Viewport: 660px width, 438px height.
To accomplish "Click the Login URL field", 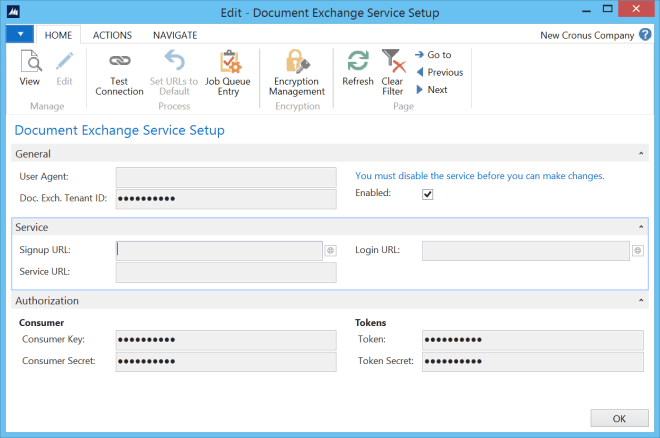I will (x=526, y=251).
